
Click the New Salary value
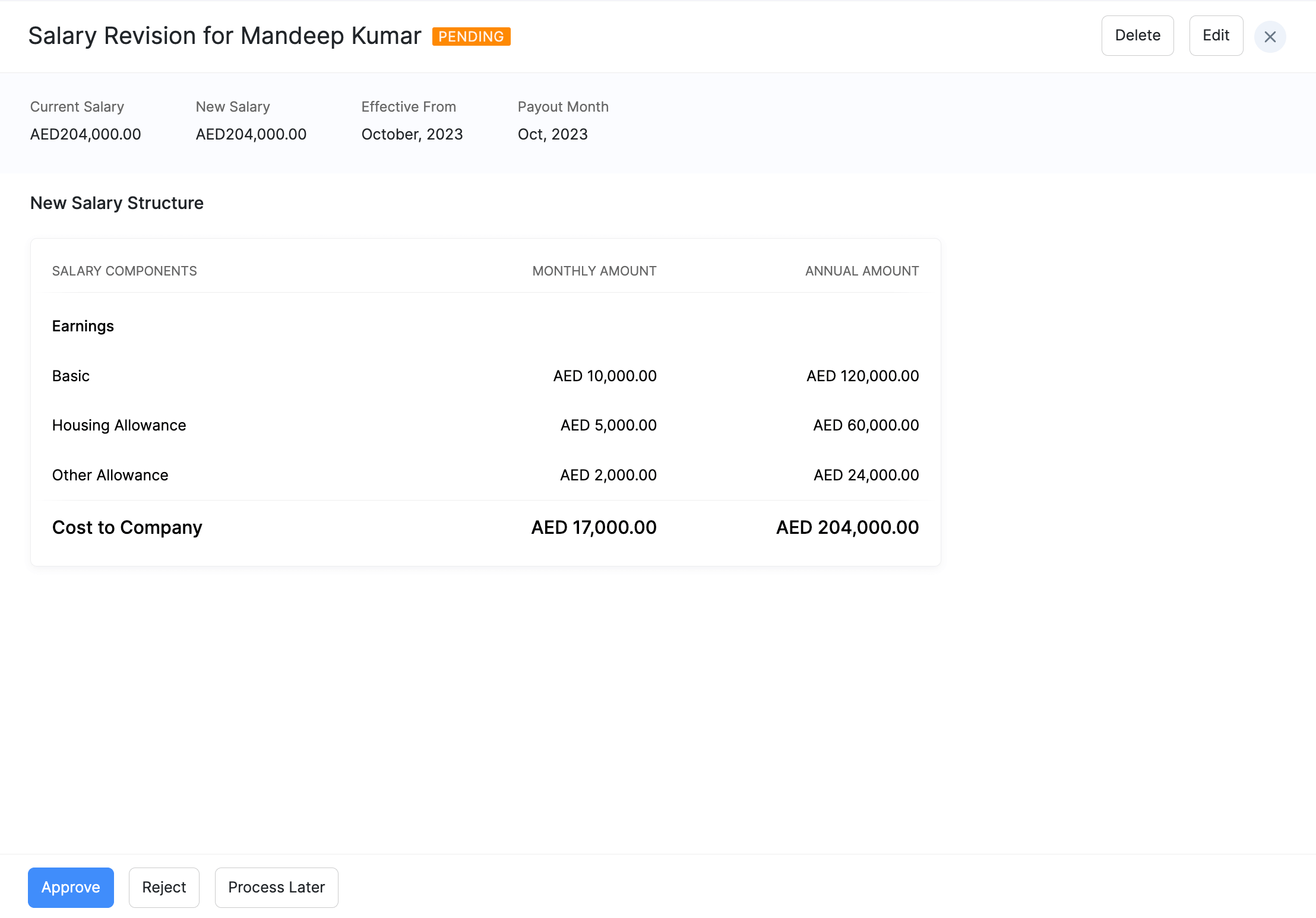tap(251, 134)
